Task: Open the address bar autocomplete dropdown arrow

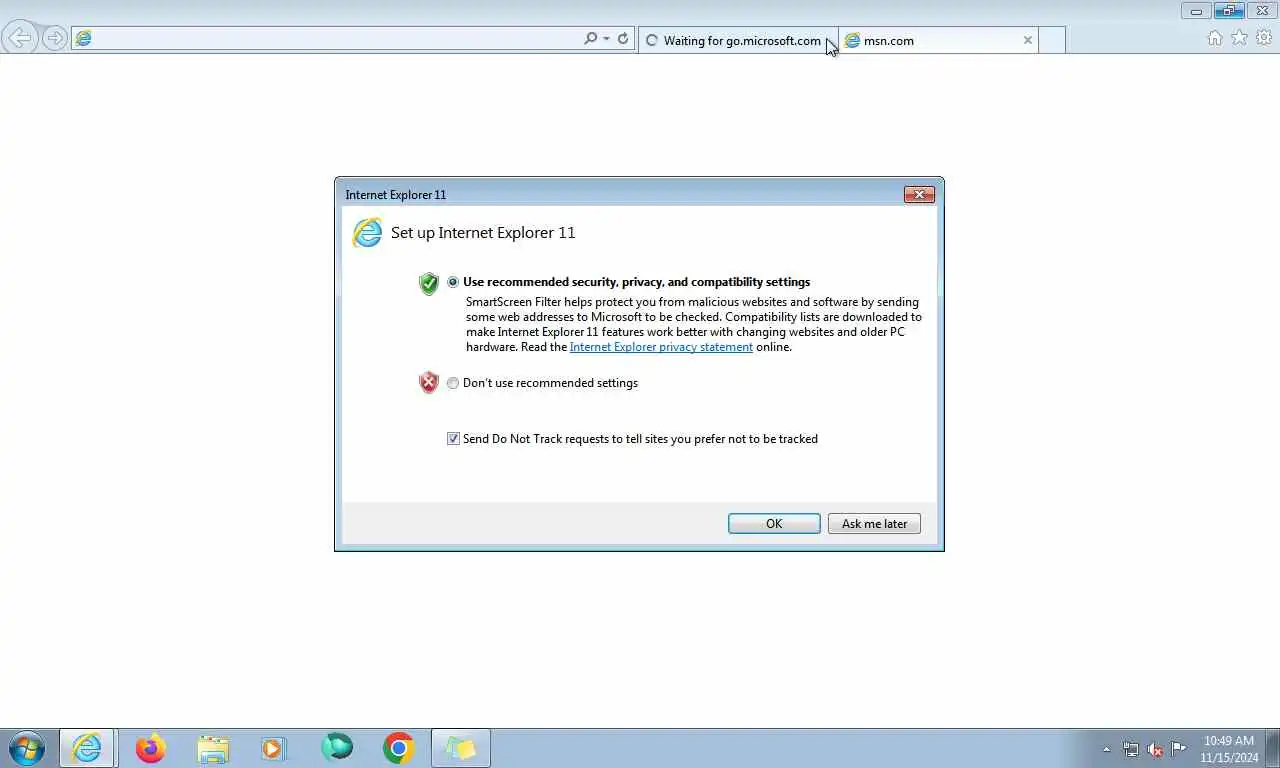Action: coord(606,39)
